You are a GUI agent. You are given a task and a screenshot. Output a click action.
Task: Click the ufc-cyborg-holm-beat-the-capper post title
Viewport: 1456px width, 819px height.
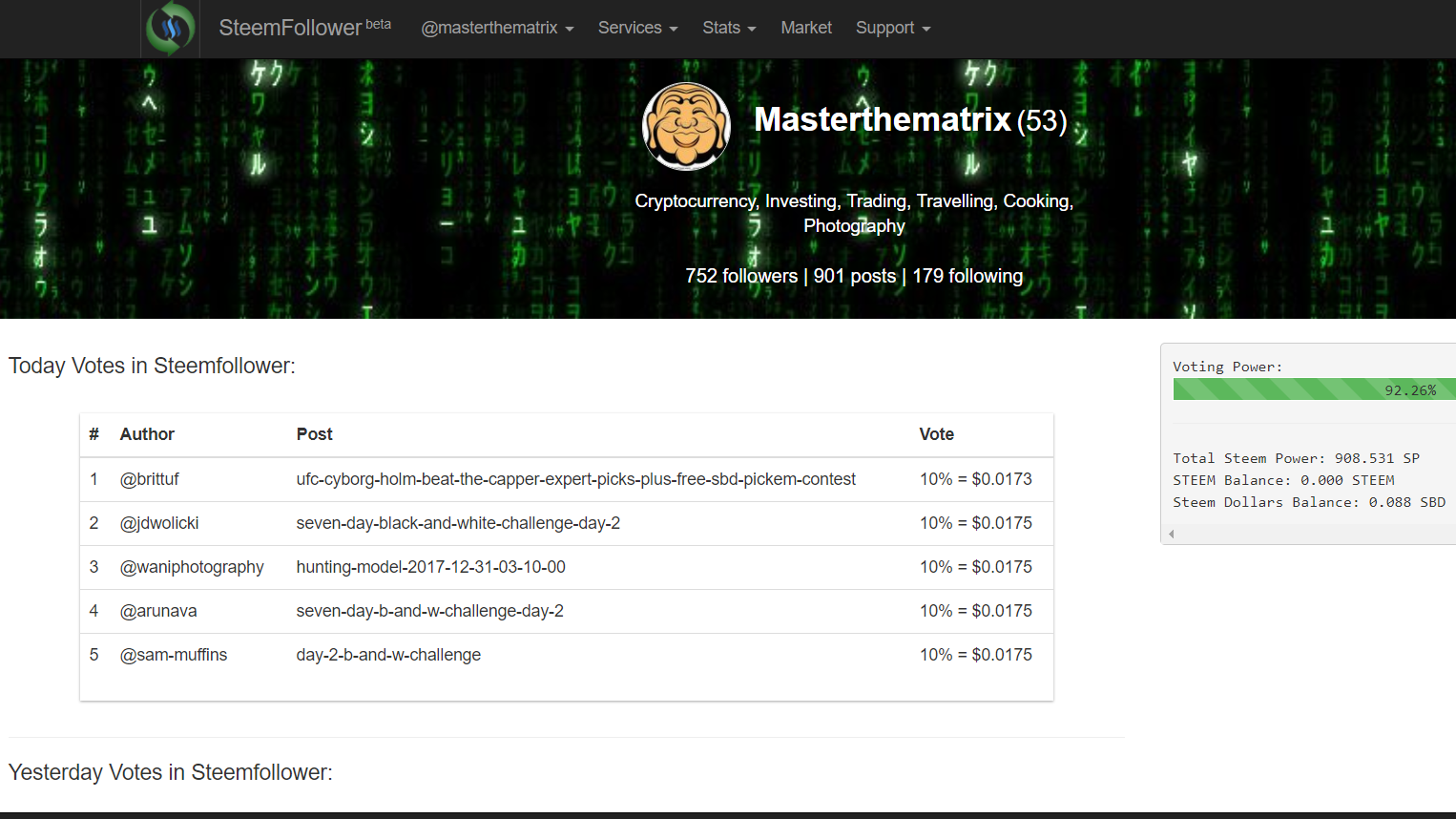point(576,479)
